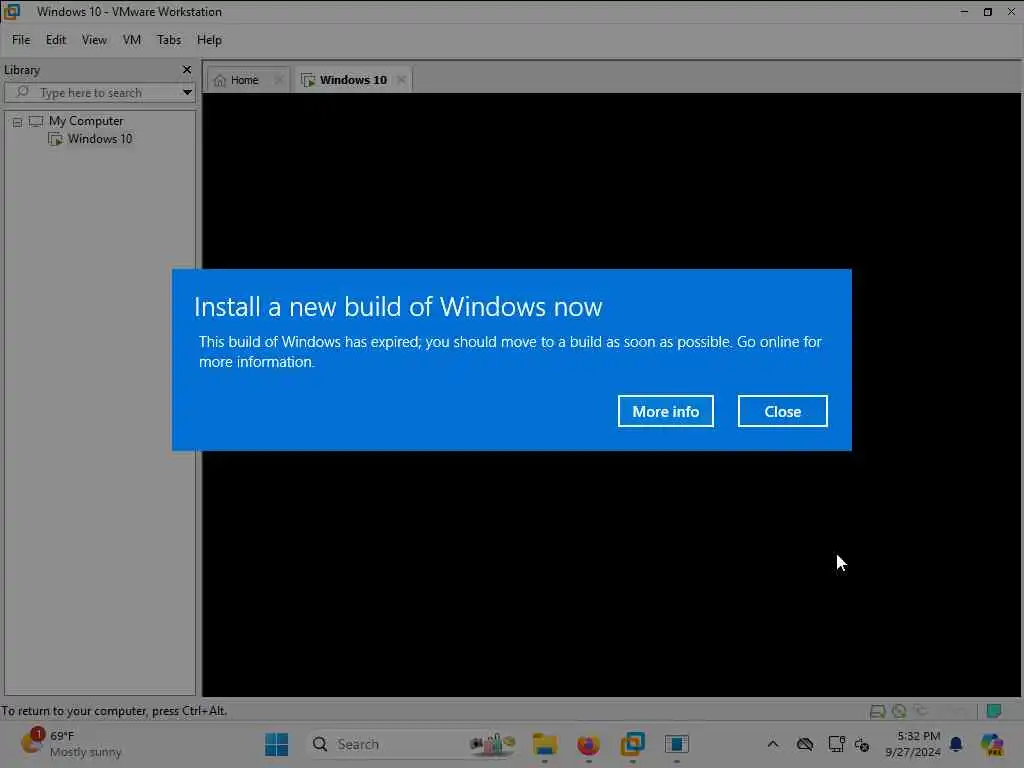
Task: Click the blue window app taskbar icon
Action: pyautogui.click(x=677, y=744)
